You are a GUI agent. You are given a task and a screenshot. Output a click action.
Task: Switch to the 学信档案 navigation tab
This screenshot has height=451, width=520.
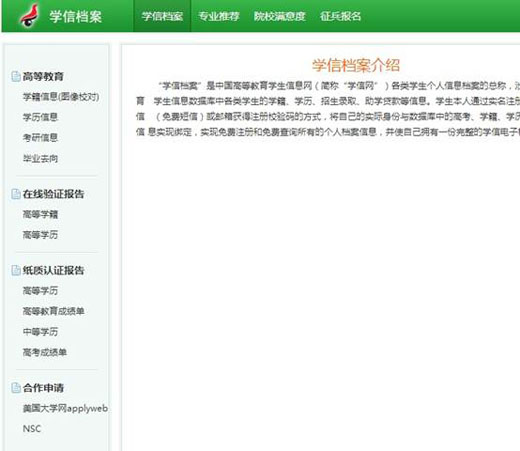(162, 16)
